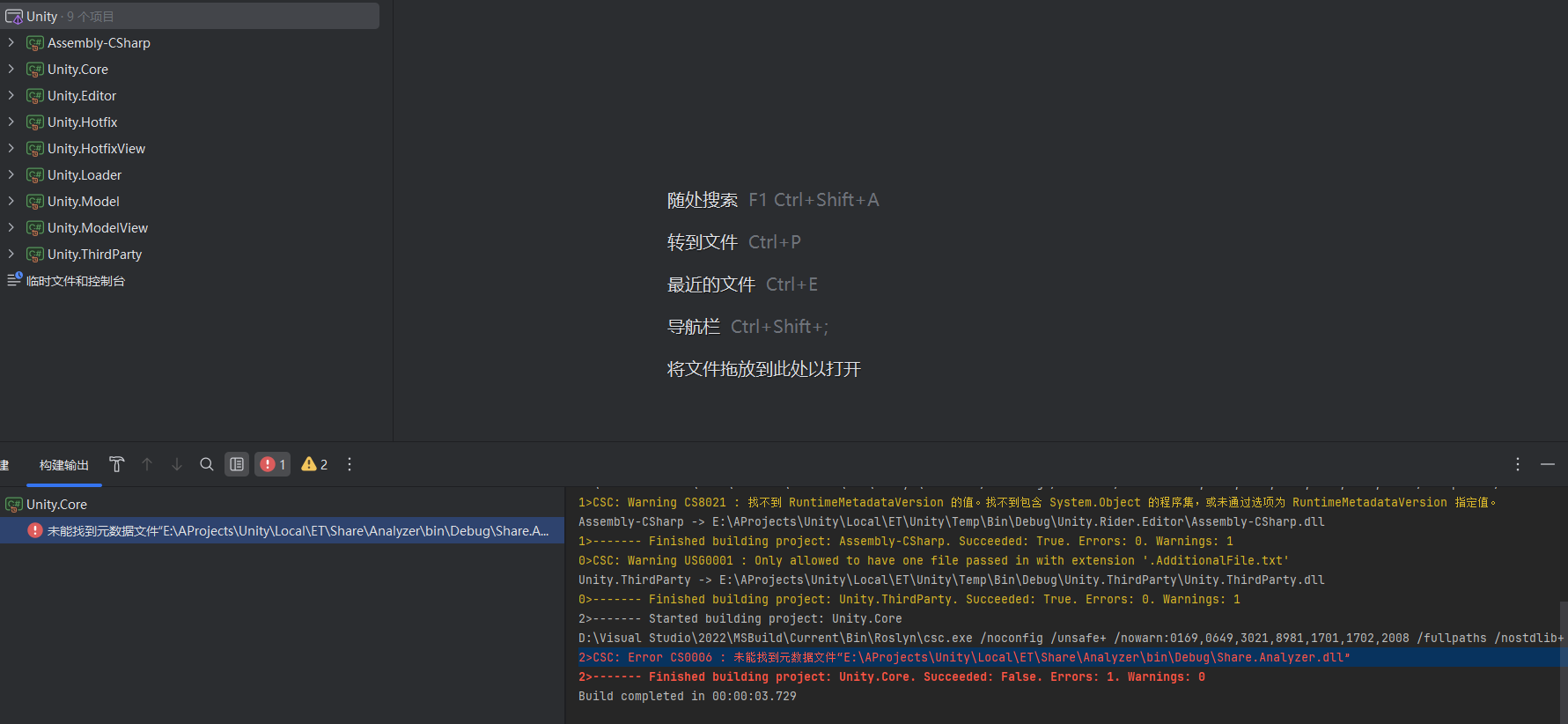Screen dimensions: 1568x724
Task: Expand the Unity.Loader project node
Action: 11,175
